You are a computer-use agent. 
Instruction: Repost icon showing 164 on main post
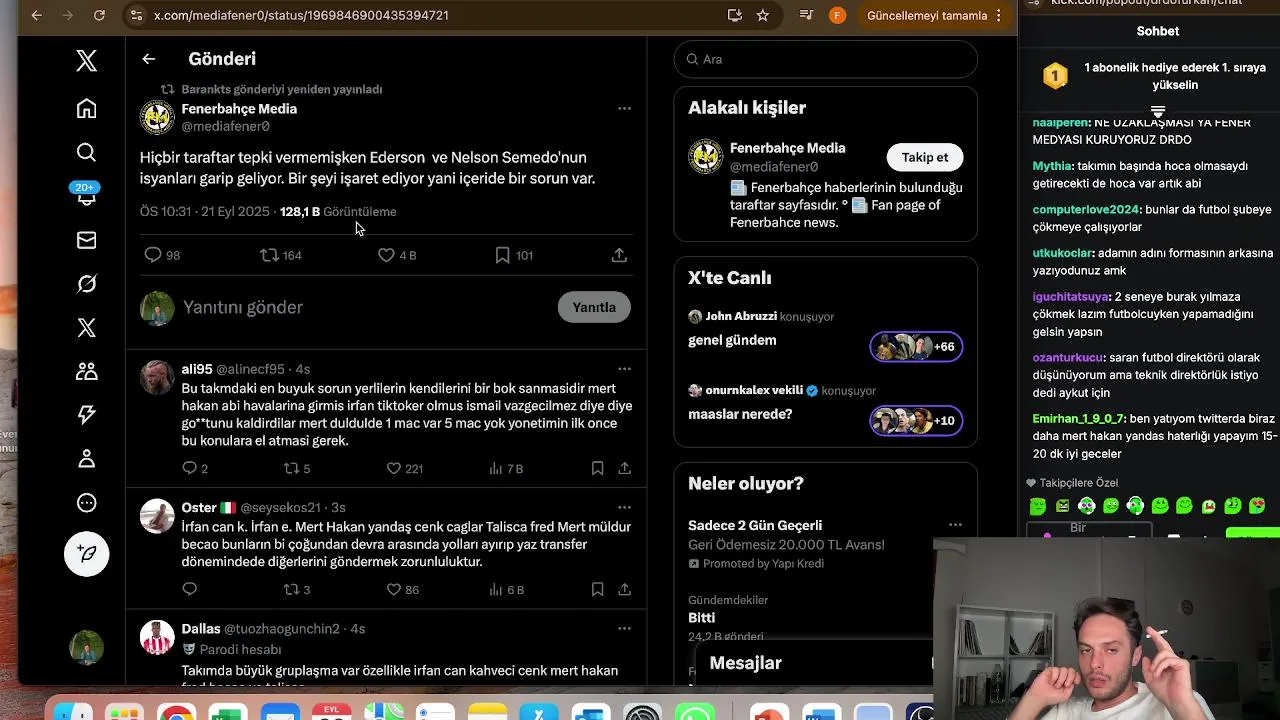coord(281,255)
